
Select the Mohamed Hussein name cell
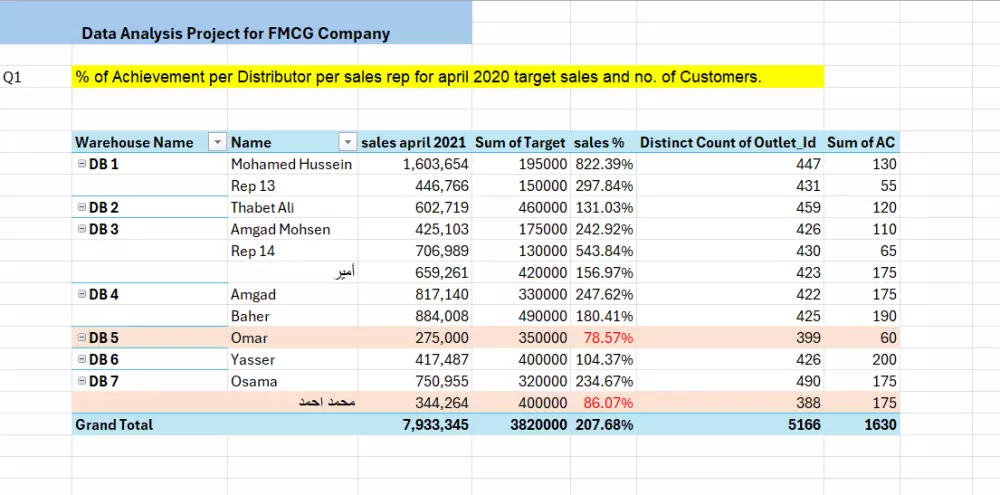(x=291, y=164)
